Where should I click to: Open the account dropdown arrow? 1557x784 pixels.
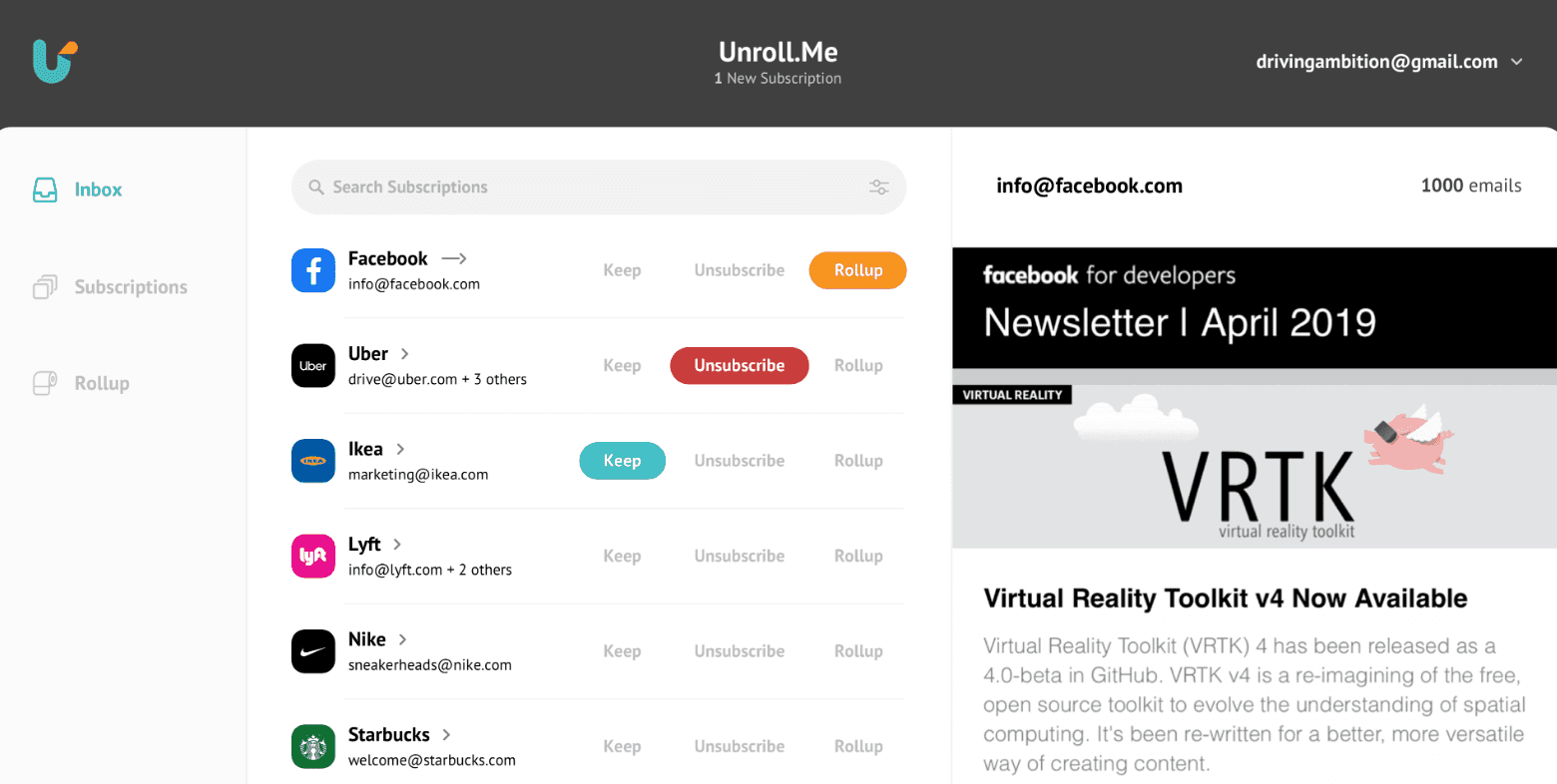[1517, 62]
